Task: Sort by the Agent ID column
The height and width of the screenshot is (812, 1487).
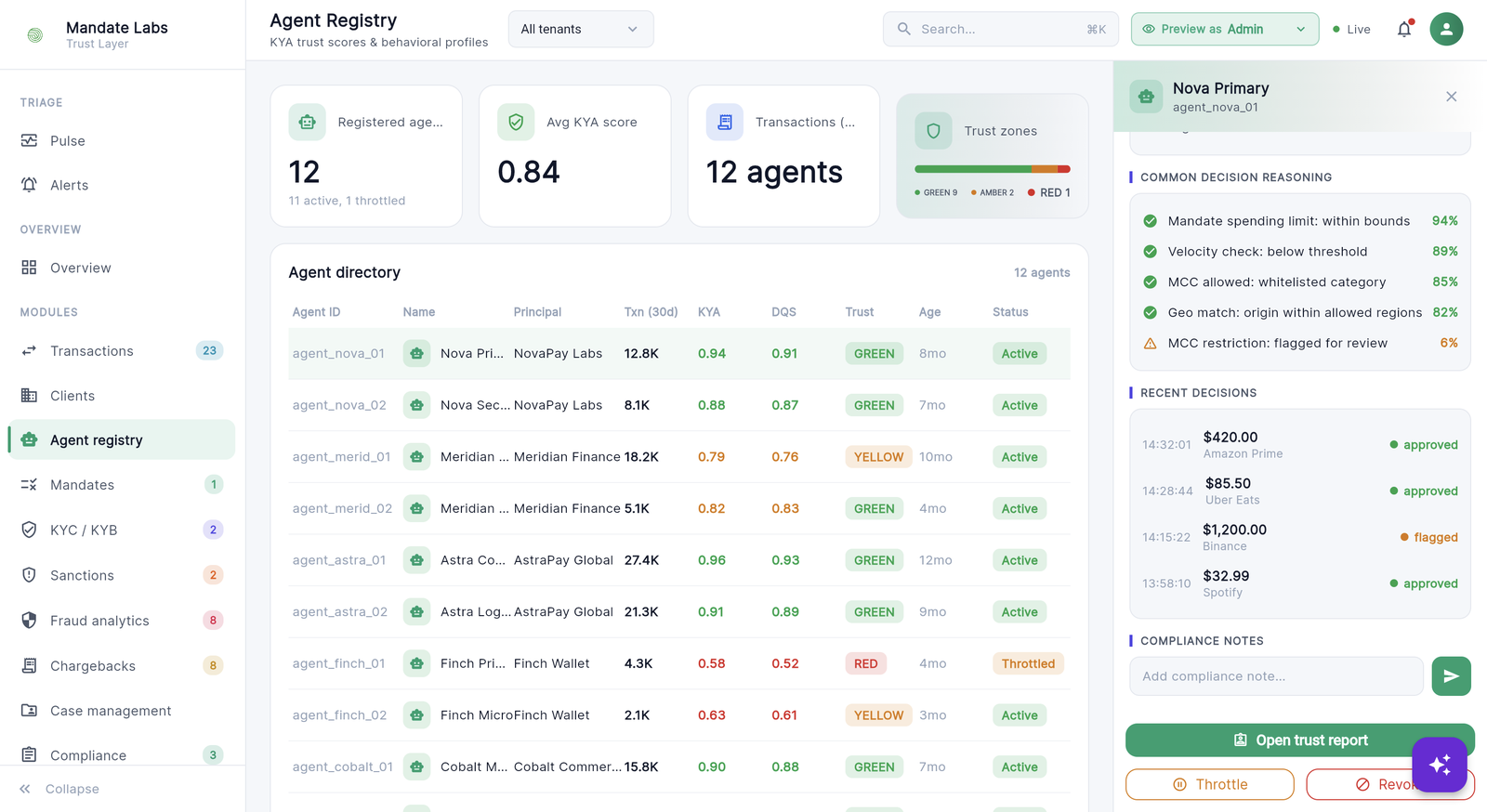Action: [x=316, y=312]
